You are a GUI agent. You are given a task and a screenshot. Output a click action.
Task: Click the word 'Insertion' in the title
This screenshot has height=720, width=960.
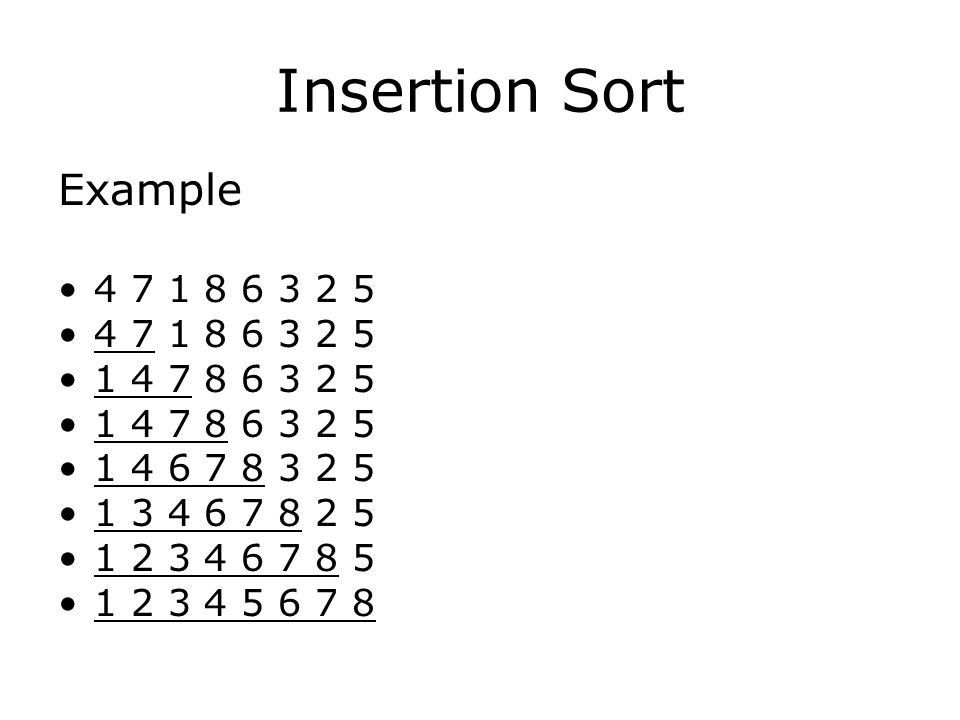tap(408, 92)
